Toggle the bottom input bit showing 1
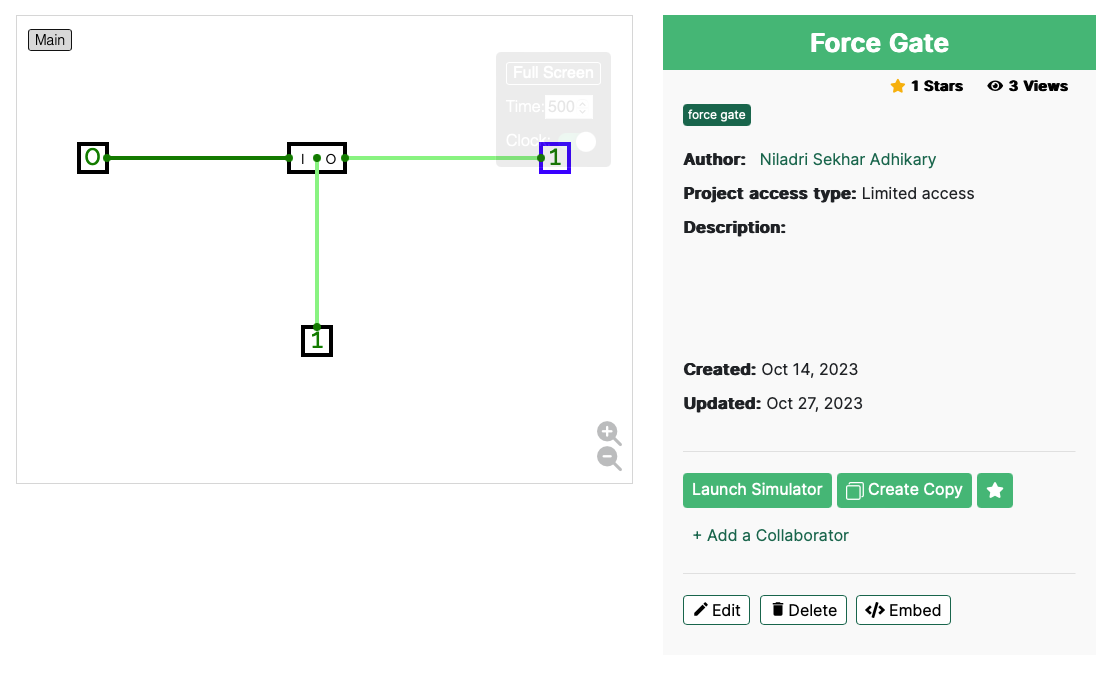This screenshot has width=1111, height=678. coord(317,341)
